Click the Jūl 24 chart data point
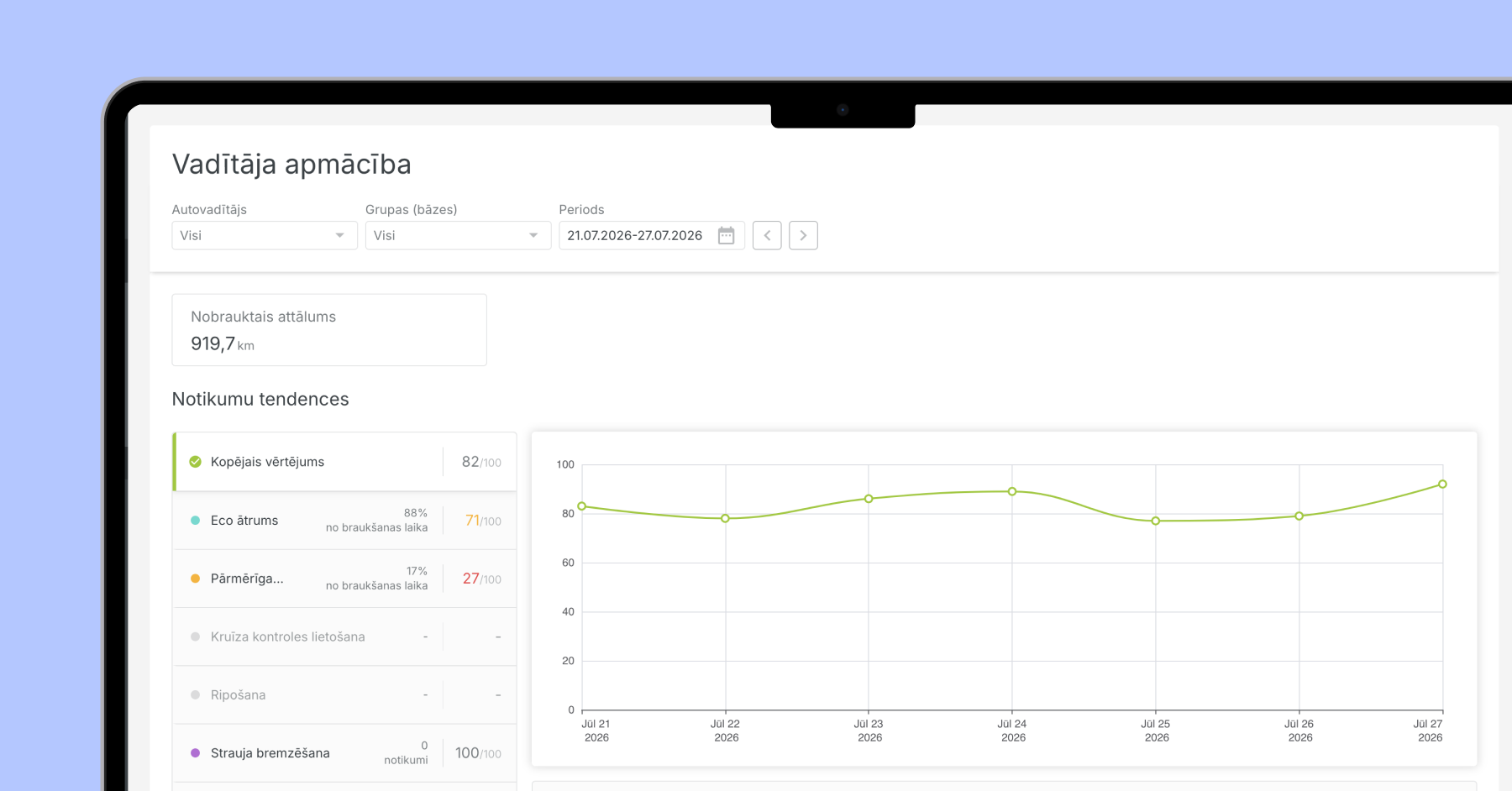1512x791 pixels. [x=1012, y=491]
